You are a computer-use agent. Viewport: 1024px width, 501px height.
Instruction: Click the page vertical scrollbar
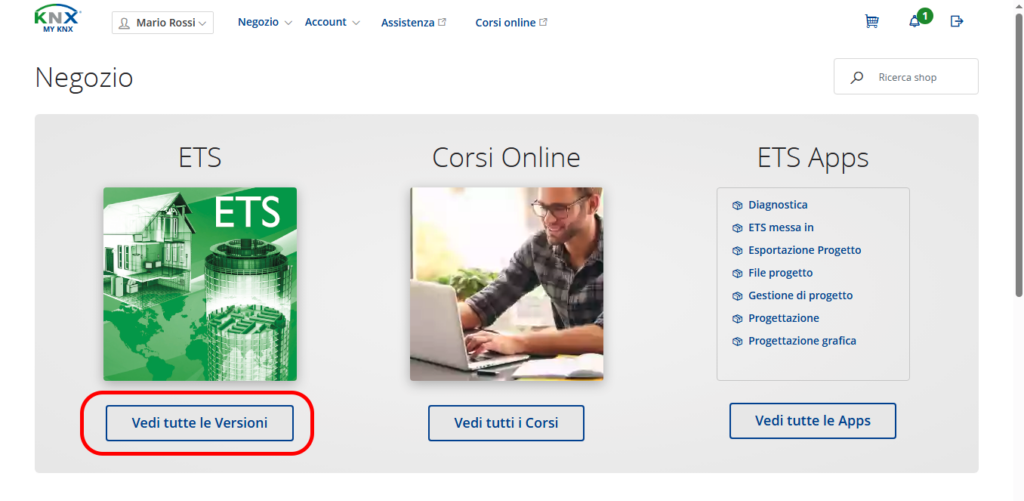coord(1019,154)
